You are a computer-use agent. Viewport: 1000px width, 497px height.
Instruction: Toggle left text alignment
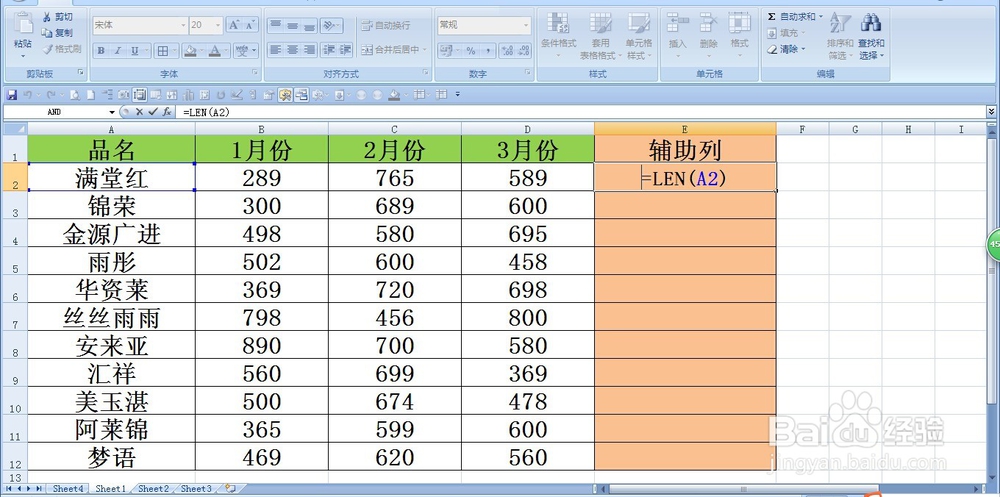(x=276, y=49)
